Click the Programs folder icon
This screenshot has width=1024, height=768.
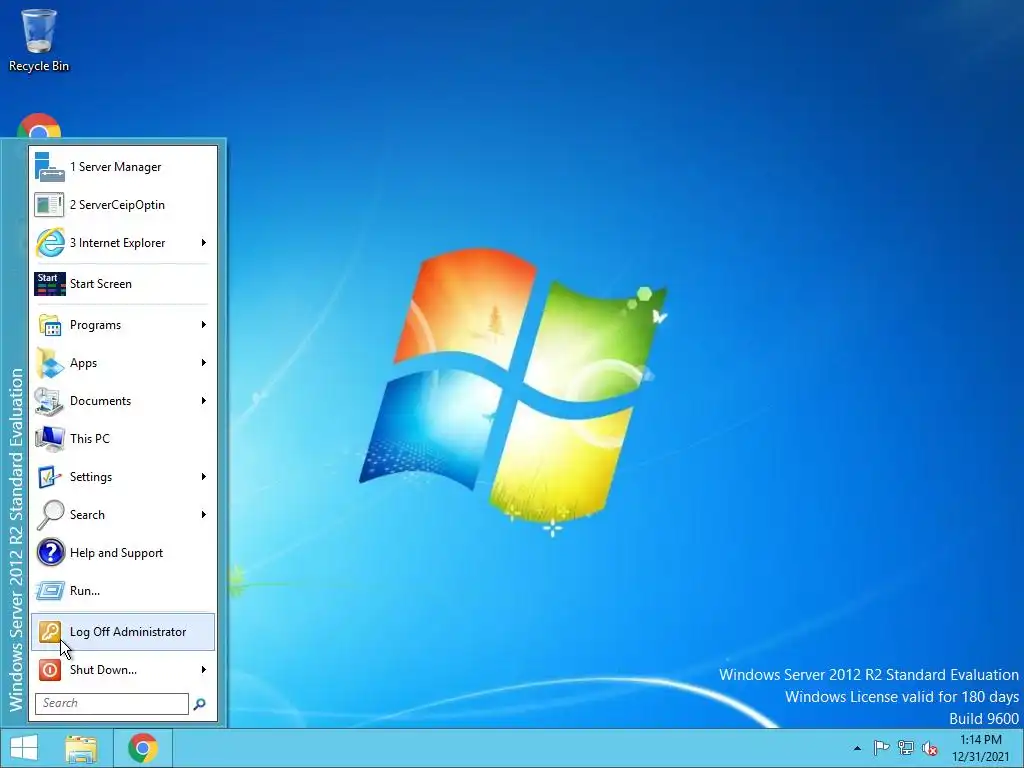click(x=50, y=325)
